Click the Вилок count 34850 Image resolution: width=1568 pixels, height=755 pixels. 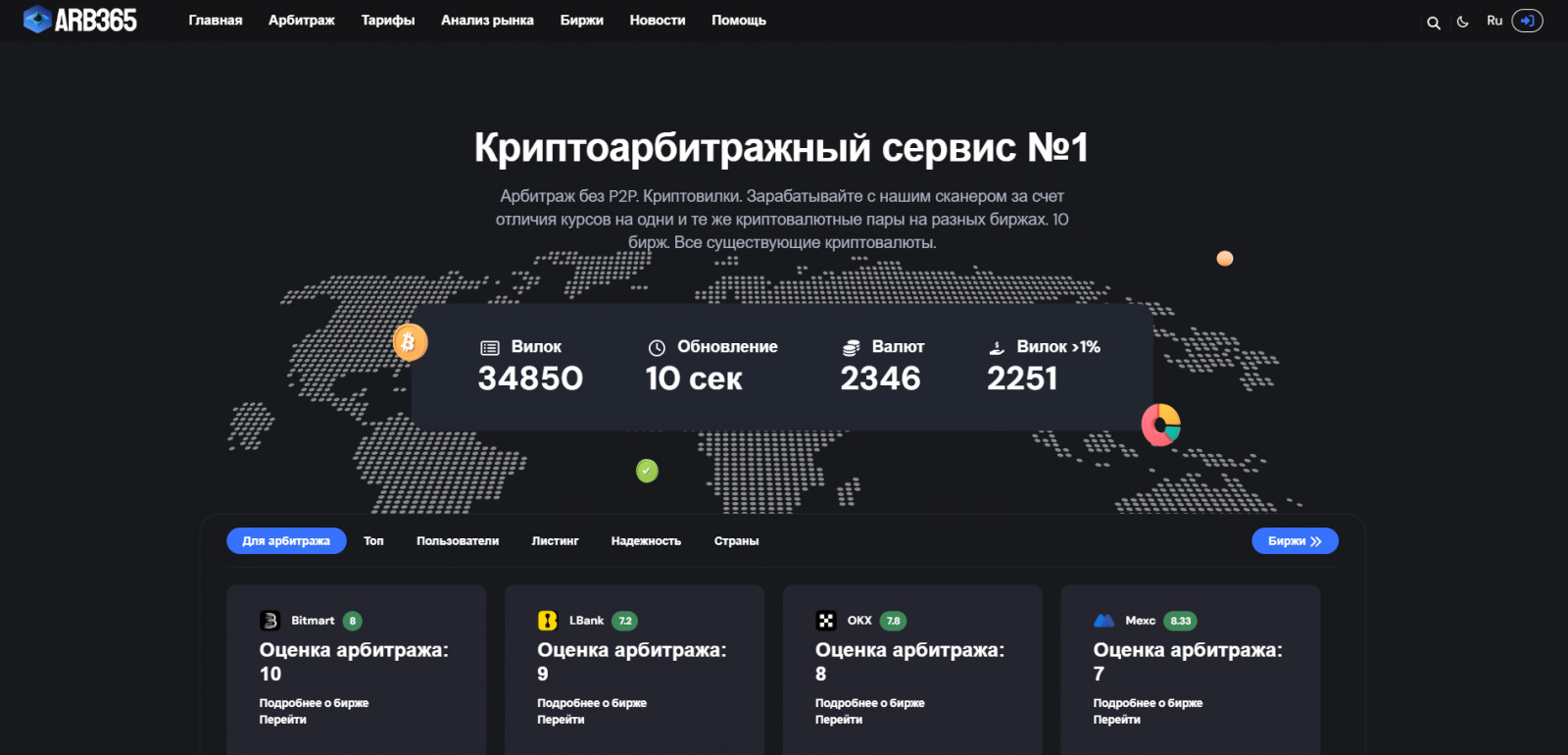(x=530, y=378)
